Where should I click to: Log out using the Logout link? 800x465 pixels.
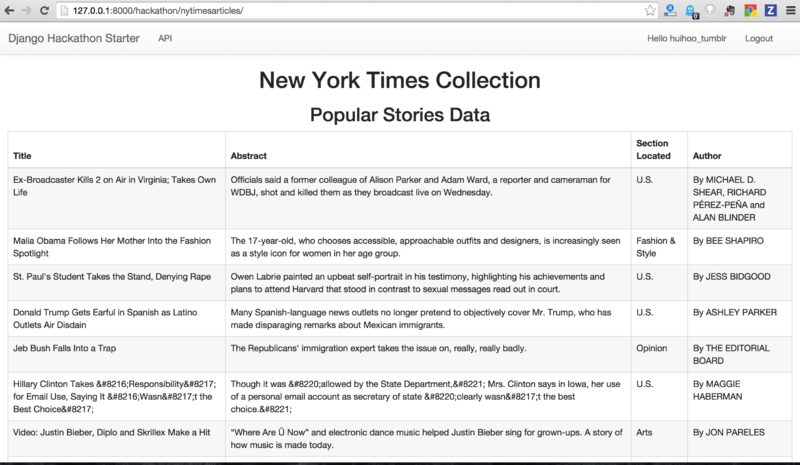tap(759, 38)
